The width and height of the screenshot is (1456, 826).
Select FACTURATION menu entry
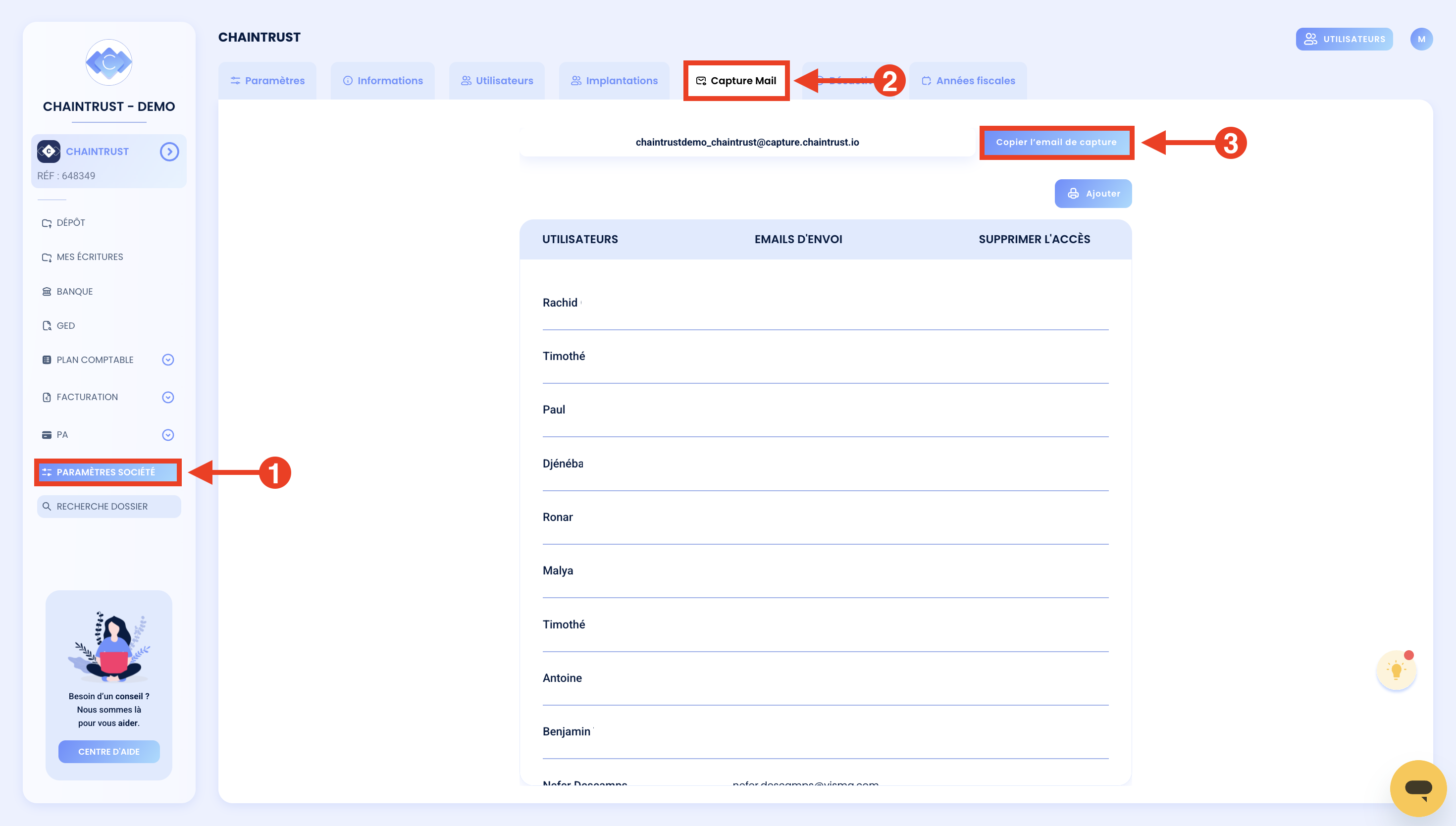pos(87,397)
